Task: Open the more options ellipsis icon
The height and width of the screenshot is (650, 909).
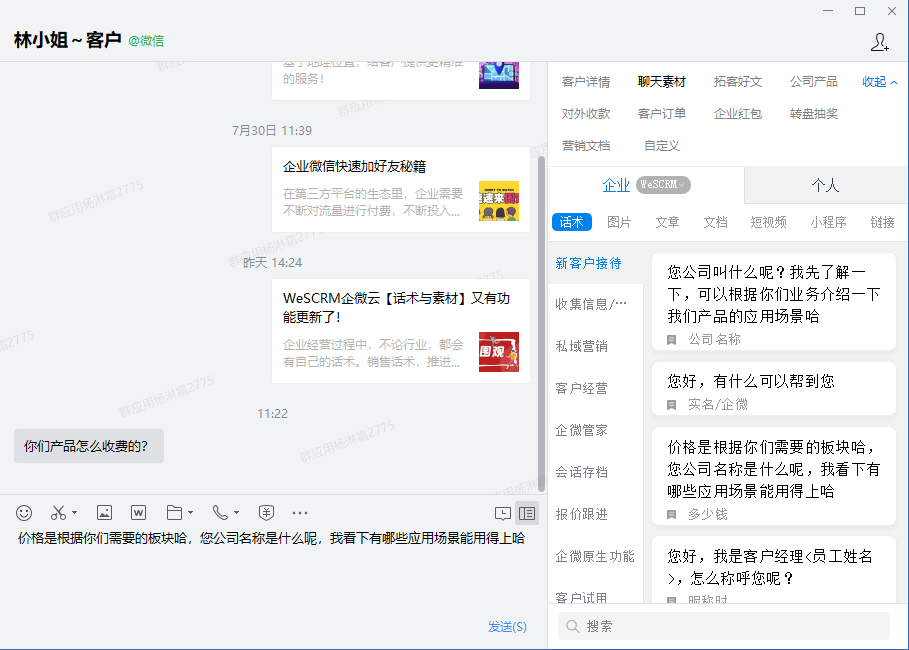Action: 300,513
